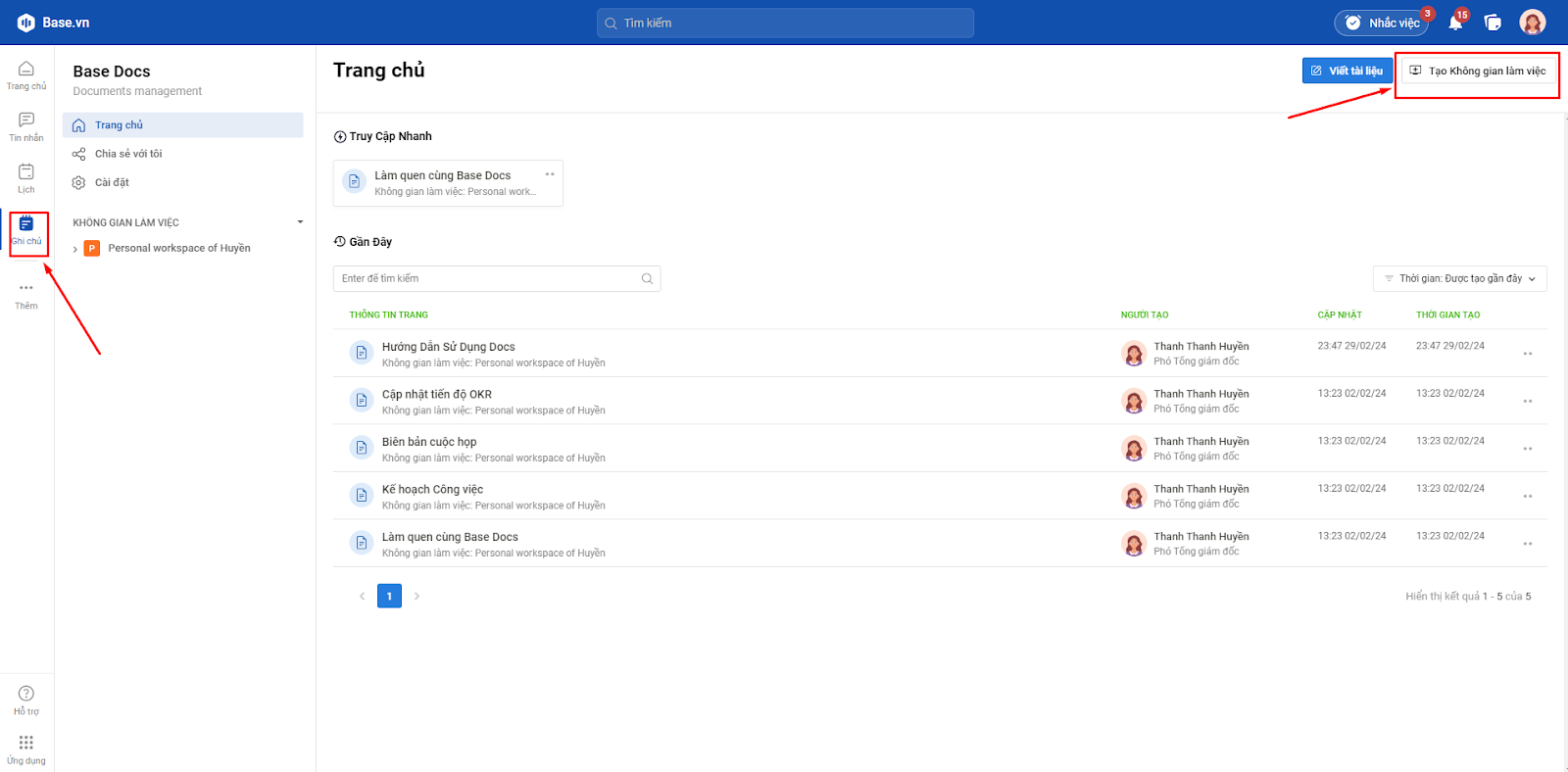Expand Personal workspace of Huyền tree node
This screenshot has height=772, width=1568.
[75, 249]
